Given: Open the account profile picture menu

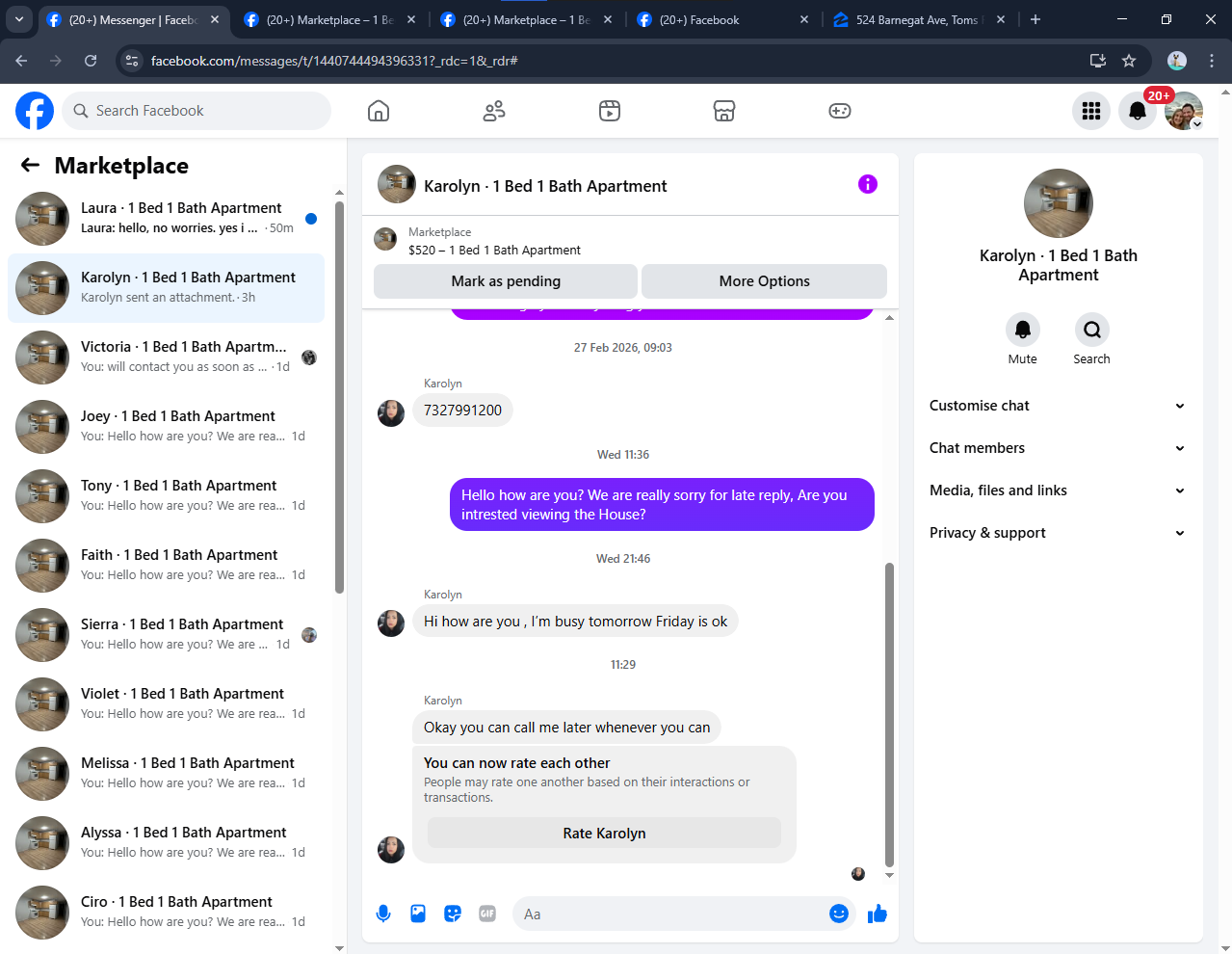Looking at the screenshot, I should 1184,111.
